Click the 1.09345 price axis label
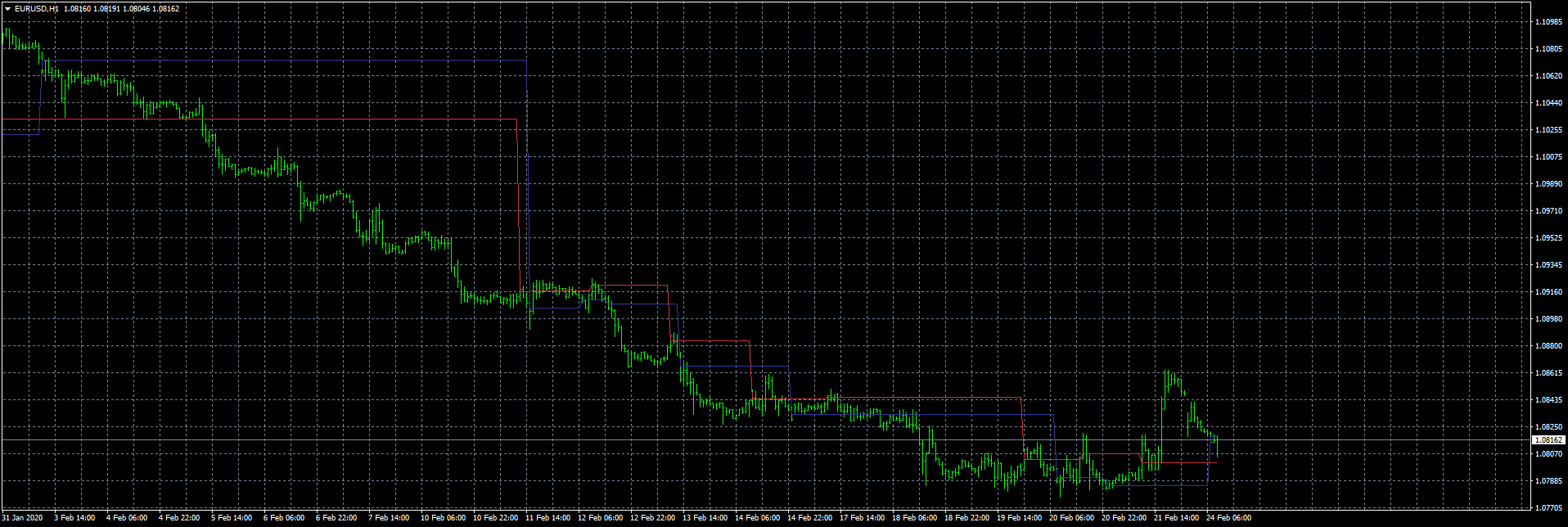Screen dimensions: 1568x527 (x=1549, y=265)
